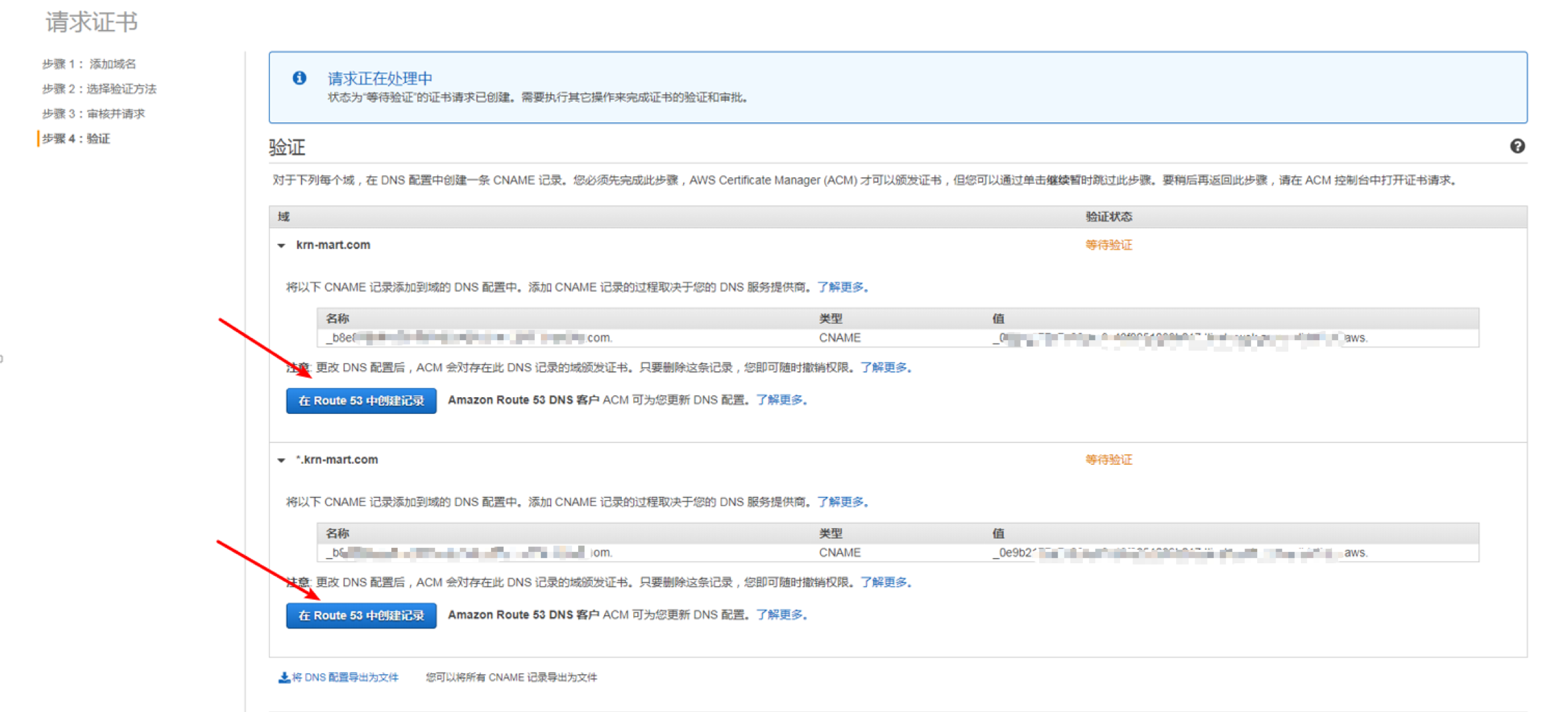Open 了解更多 link after *.krn-mart.com CNAME instructions

point(841,501)
